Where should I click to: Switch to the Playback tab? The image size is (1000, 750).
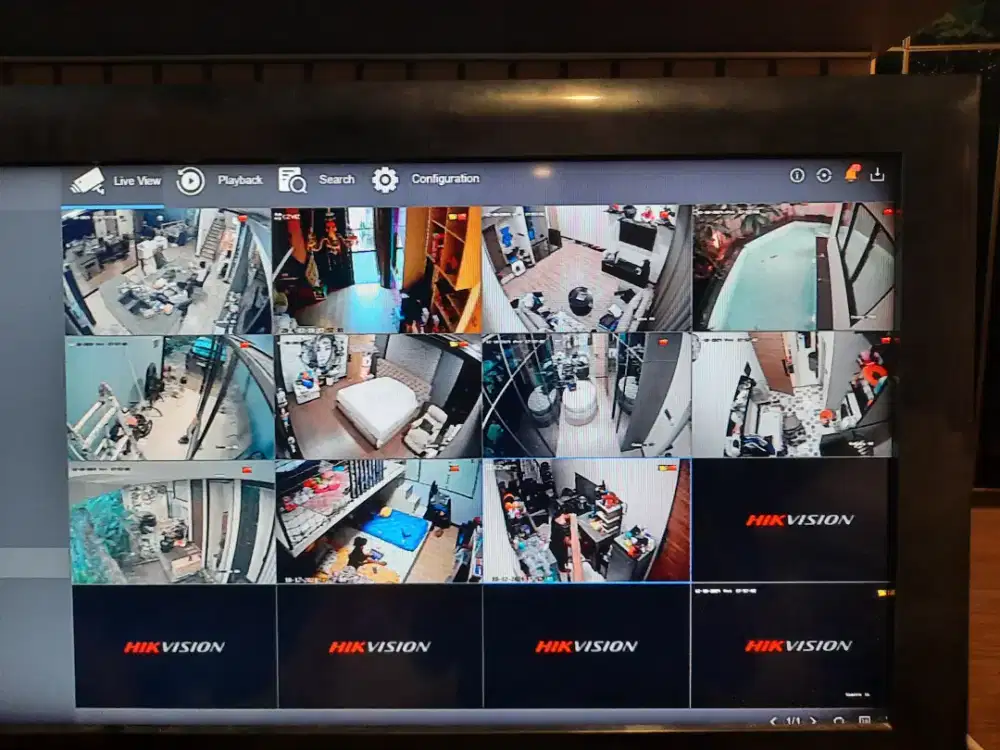pyautogui.click(x=240, y=180)
